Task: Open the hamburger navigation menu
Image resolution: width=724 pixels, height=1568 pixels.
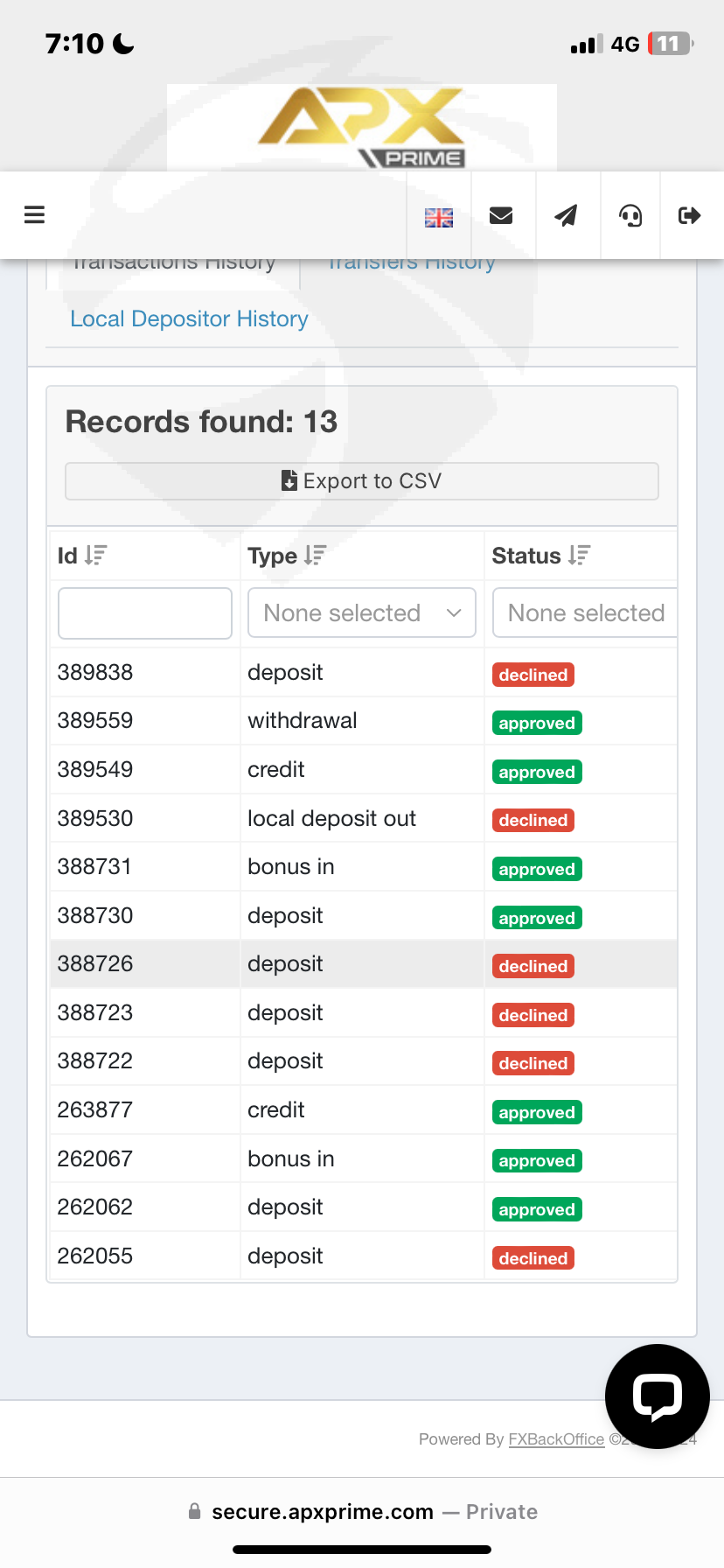Action: 34,214
